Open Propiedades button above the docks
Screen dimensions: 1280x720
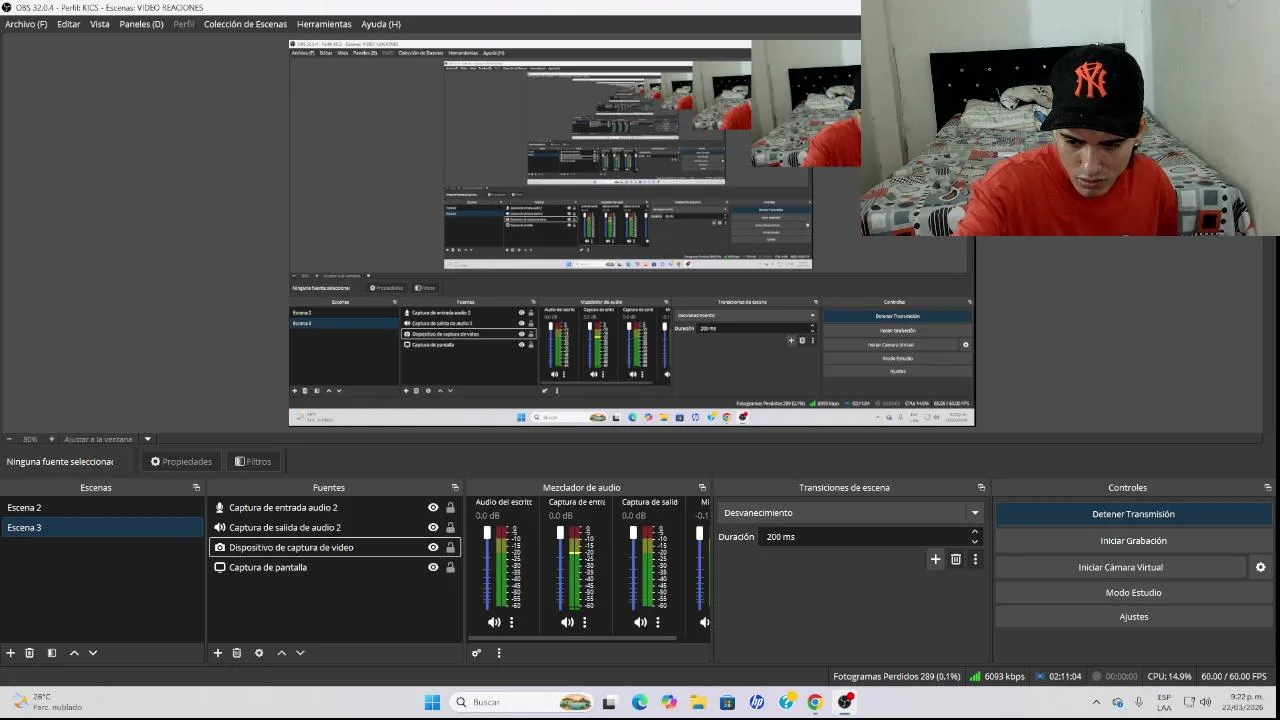point(181,462)
